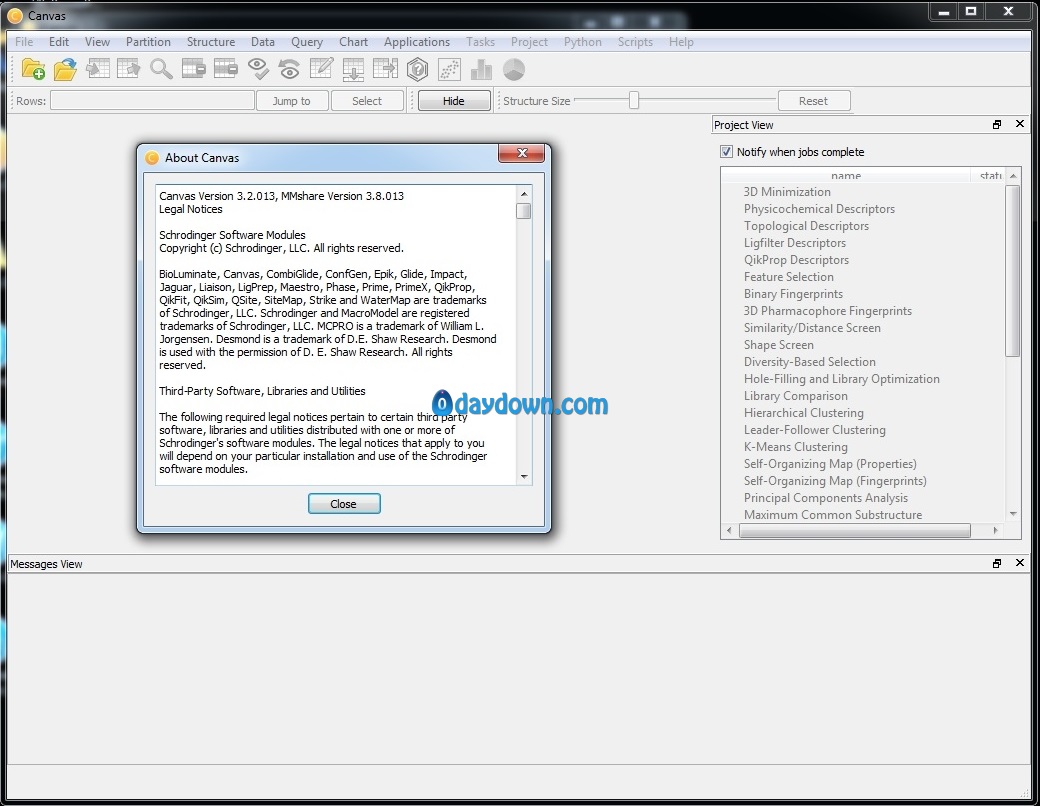Click the Reset structure size button
Image resolution: width=1040 pixels, height=806 pixels.
tap(813, 101)
